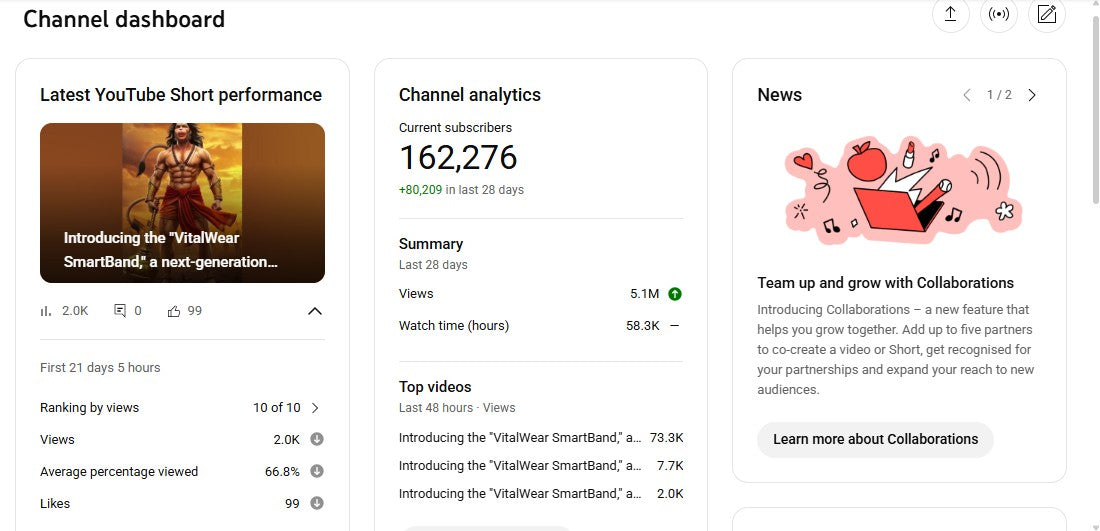Collapse the latest Short performance details chevron
The height and width of the screenshot is (531, 1100).
click(x=314, y=311)
